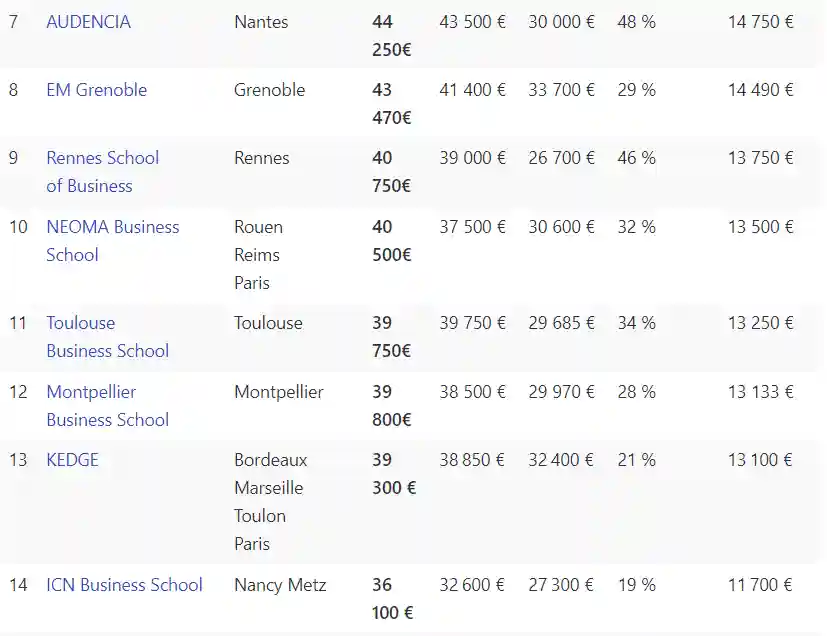Screen dimensions: 827x636
Task: Click the 29 685 € amount
Action: [561, 323]
